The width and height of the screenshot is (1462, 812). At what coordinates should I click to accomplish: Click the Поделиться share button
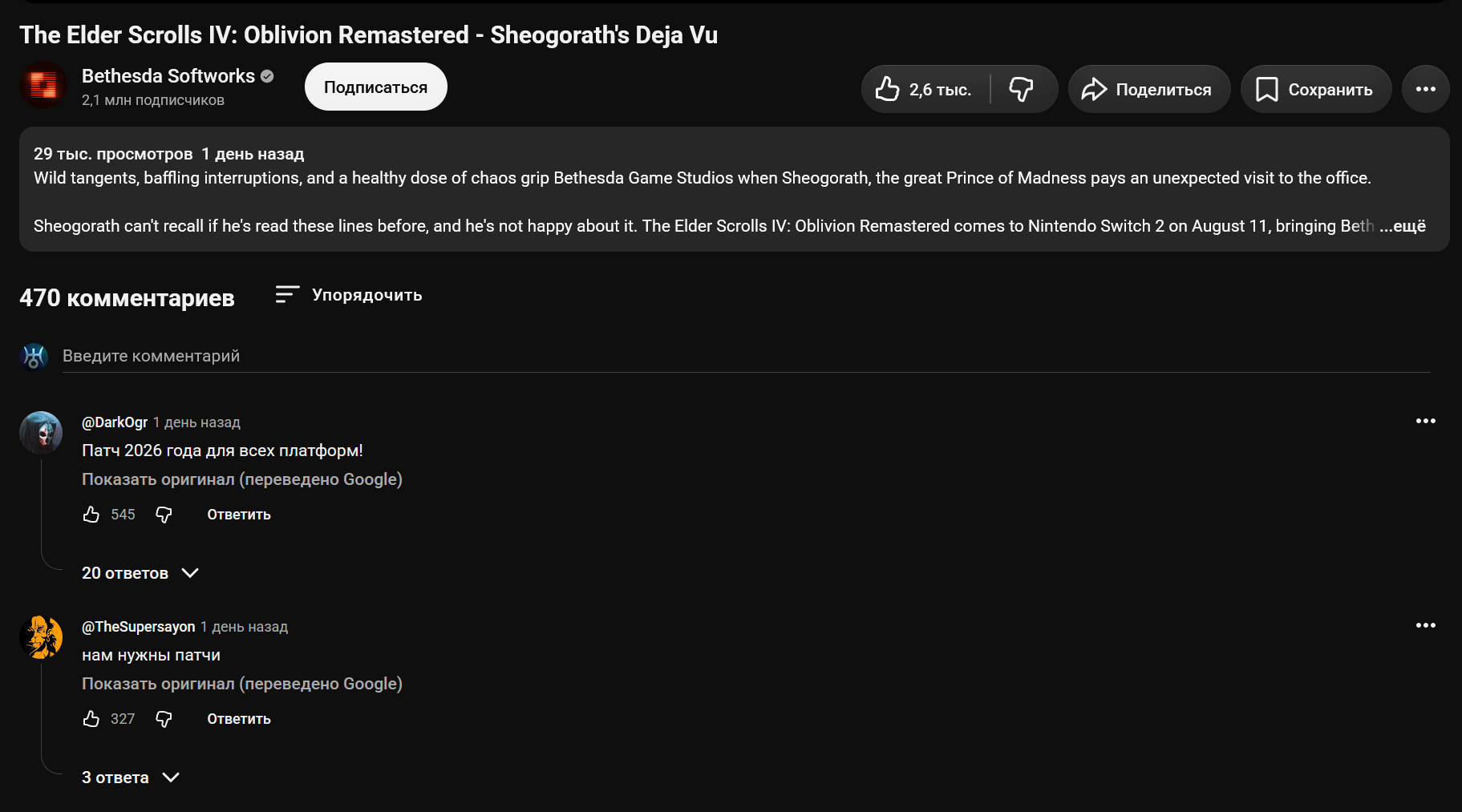point(1148,89)
